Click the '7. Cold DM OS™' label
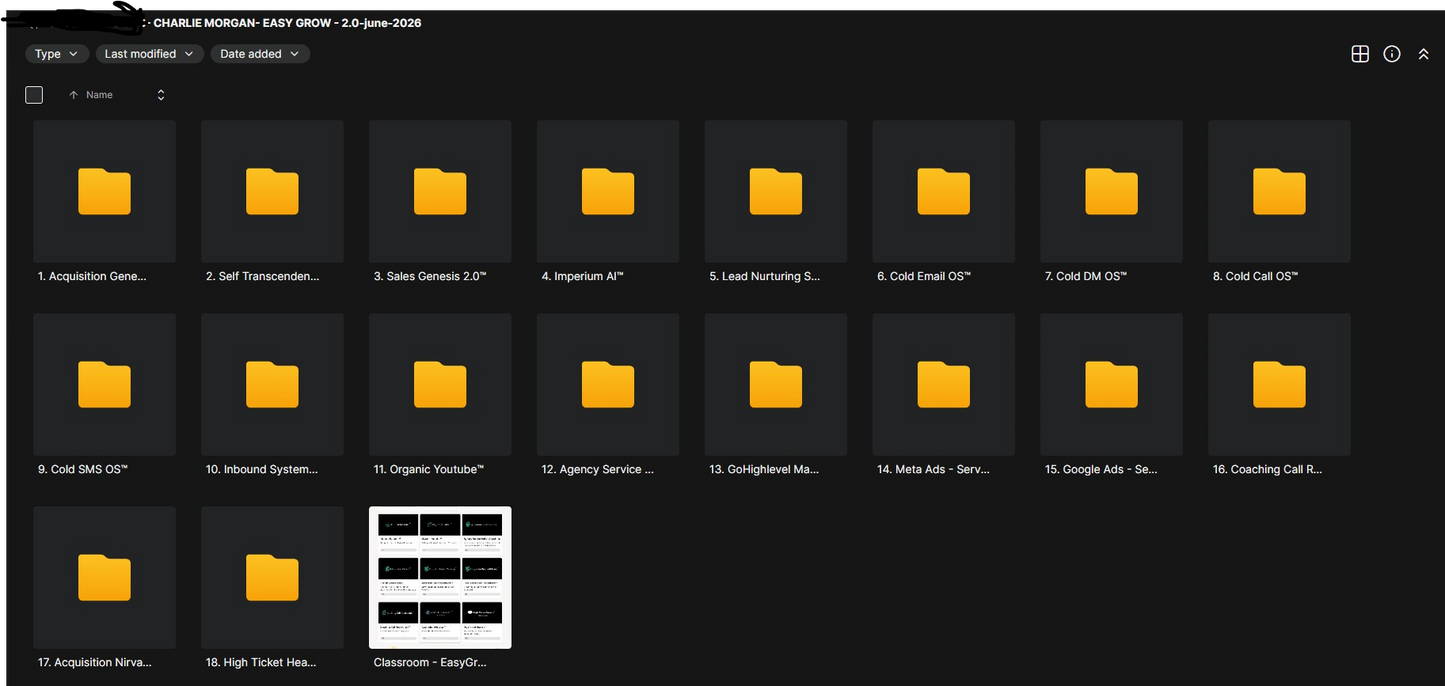The width and height of the screenshot is (1445, 686). [1086, 276]
